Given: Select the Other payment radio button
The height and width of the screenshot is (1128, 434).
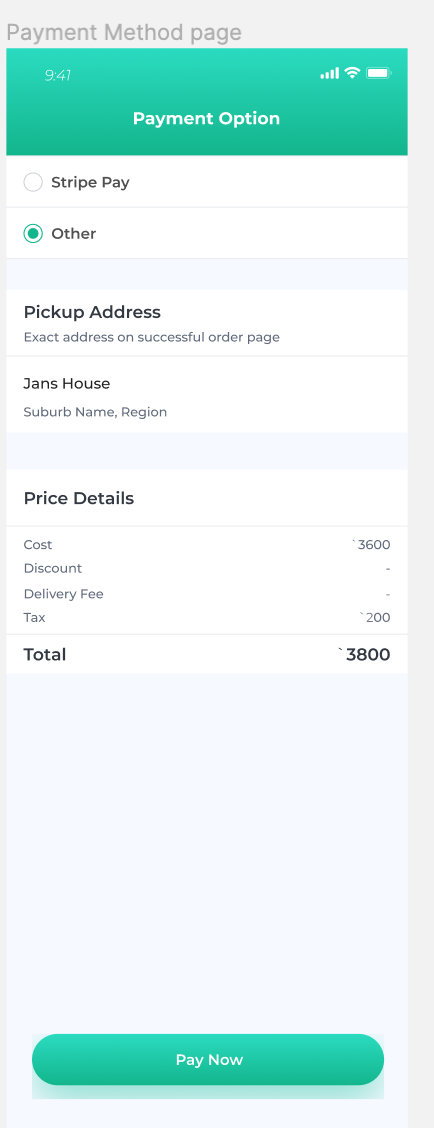Looking at the screenshot, I should click(x=33, y=234).
